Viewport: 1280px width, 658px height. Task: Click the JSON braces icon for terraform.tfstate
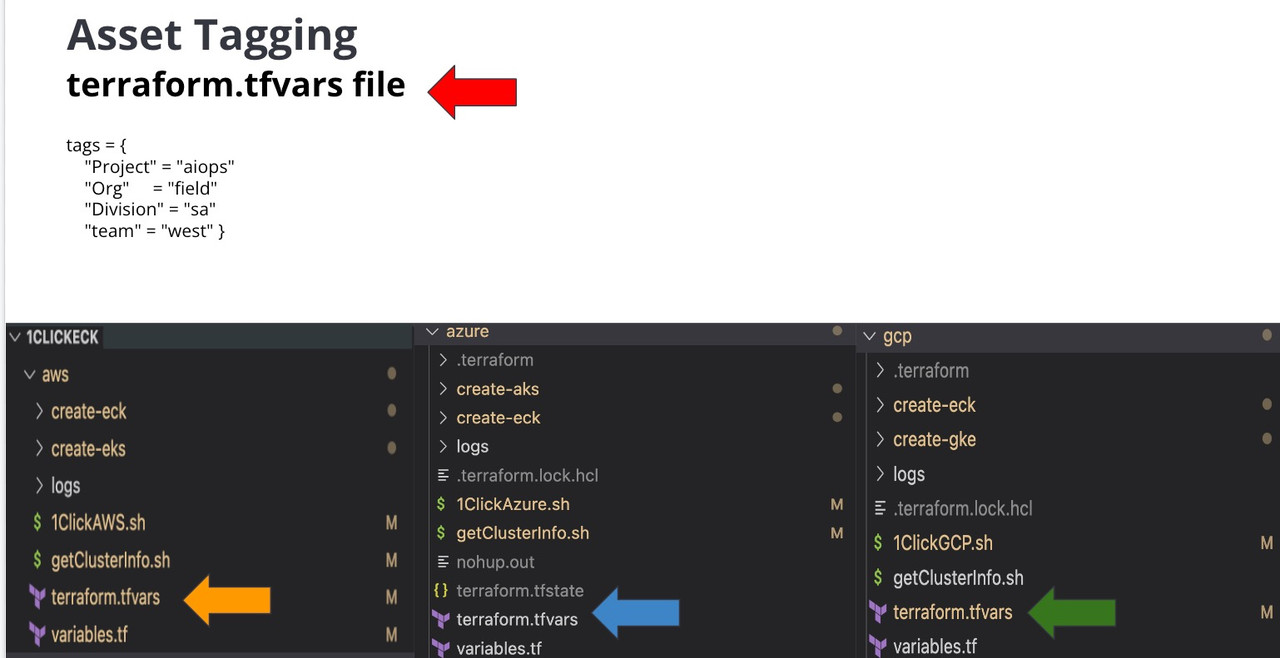[441, 591]
